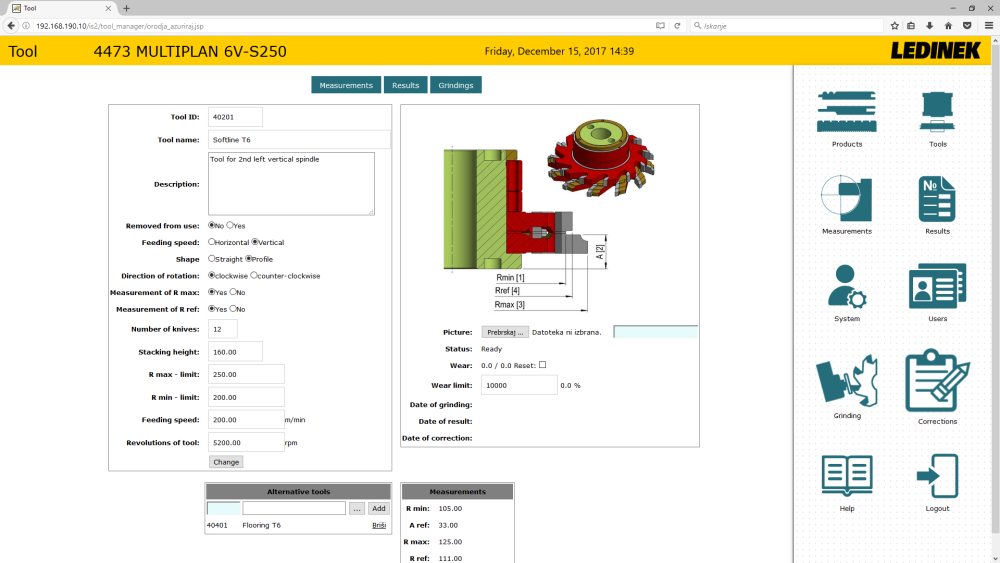
Task: Switch to the Grindings tab
Action: 455,85
